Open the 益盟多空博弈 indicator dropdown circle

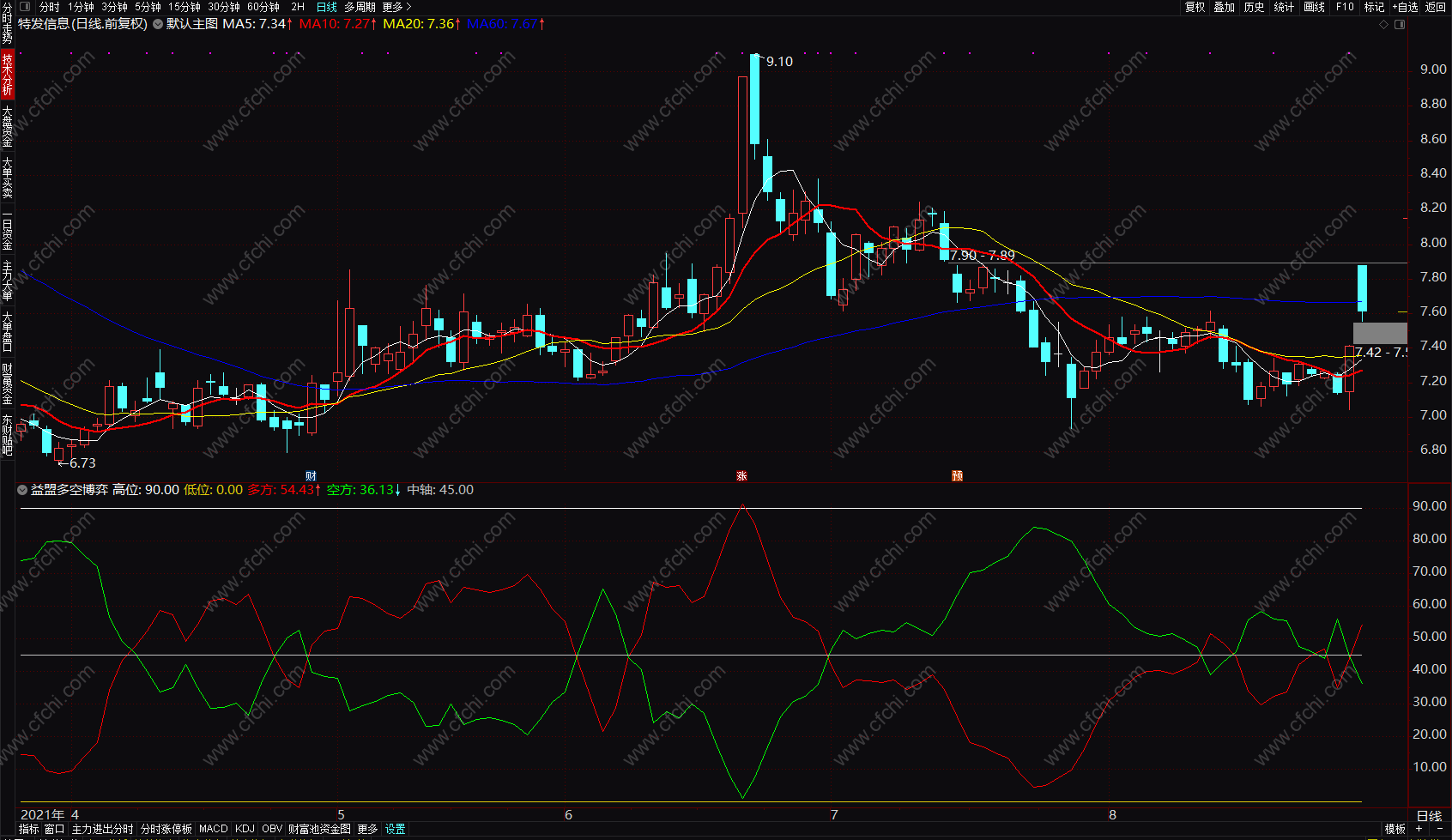[x=22, y=490]
